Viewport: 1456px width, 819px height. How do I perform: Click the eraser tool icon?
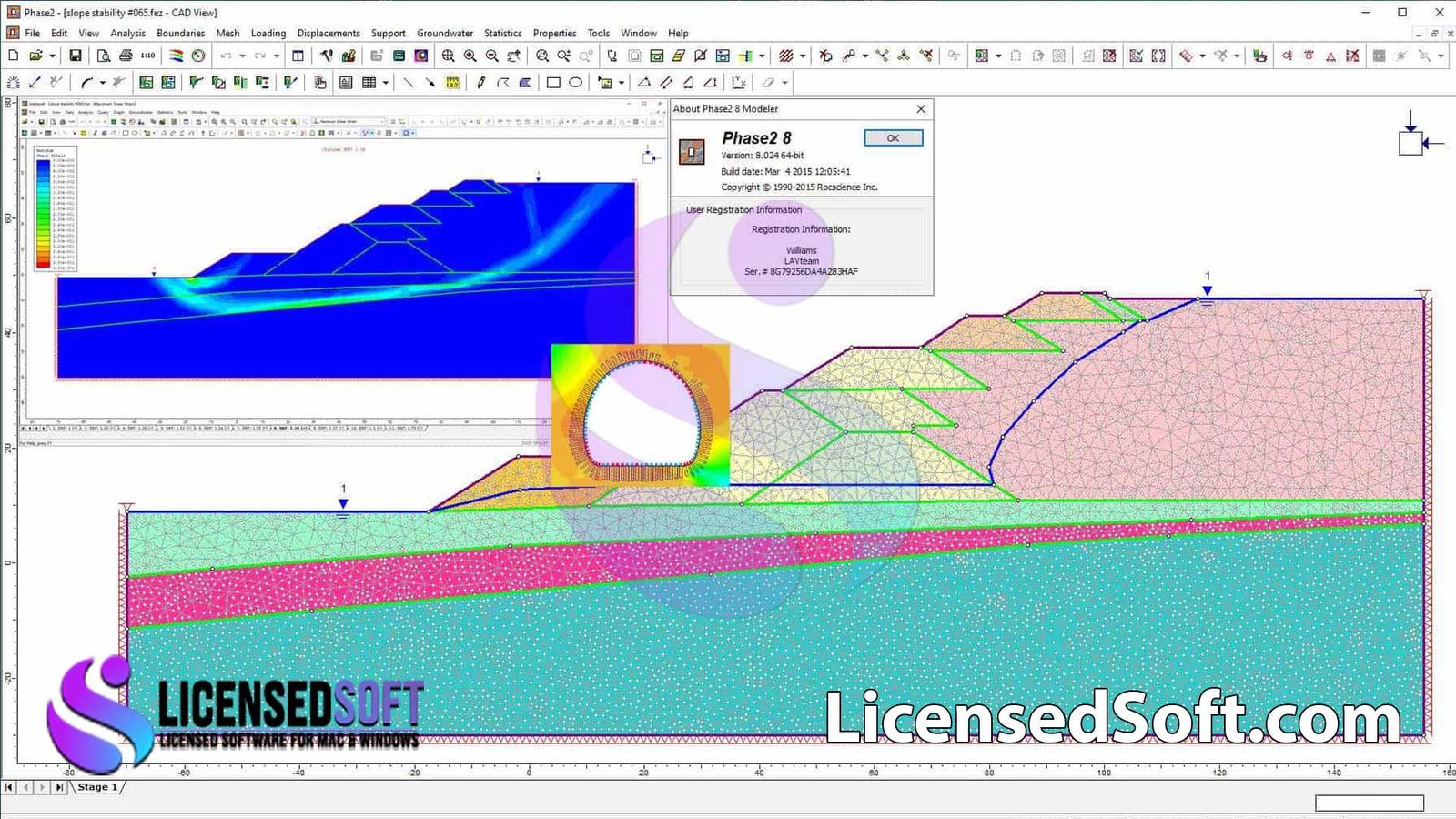coord(769,83)
